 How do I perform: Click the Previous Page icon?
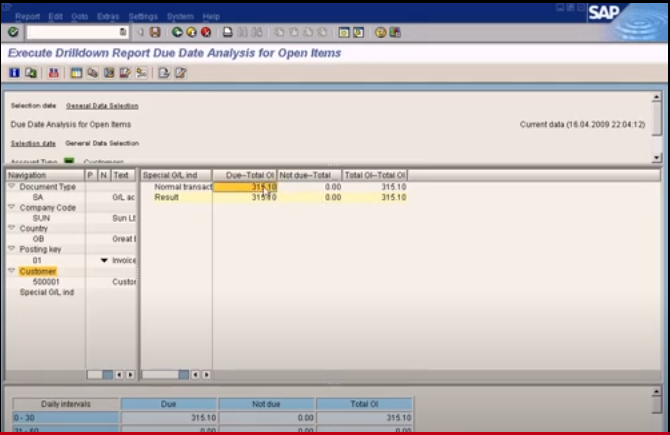pyautogui.click(x=294, y=32)
